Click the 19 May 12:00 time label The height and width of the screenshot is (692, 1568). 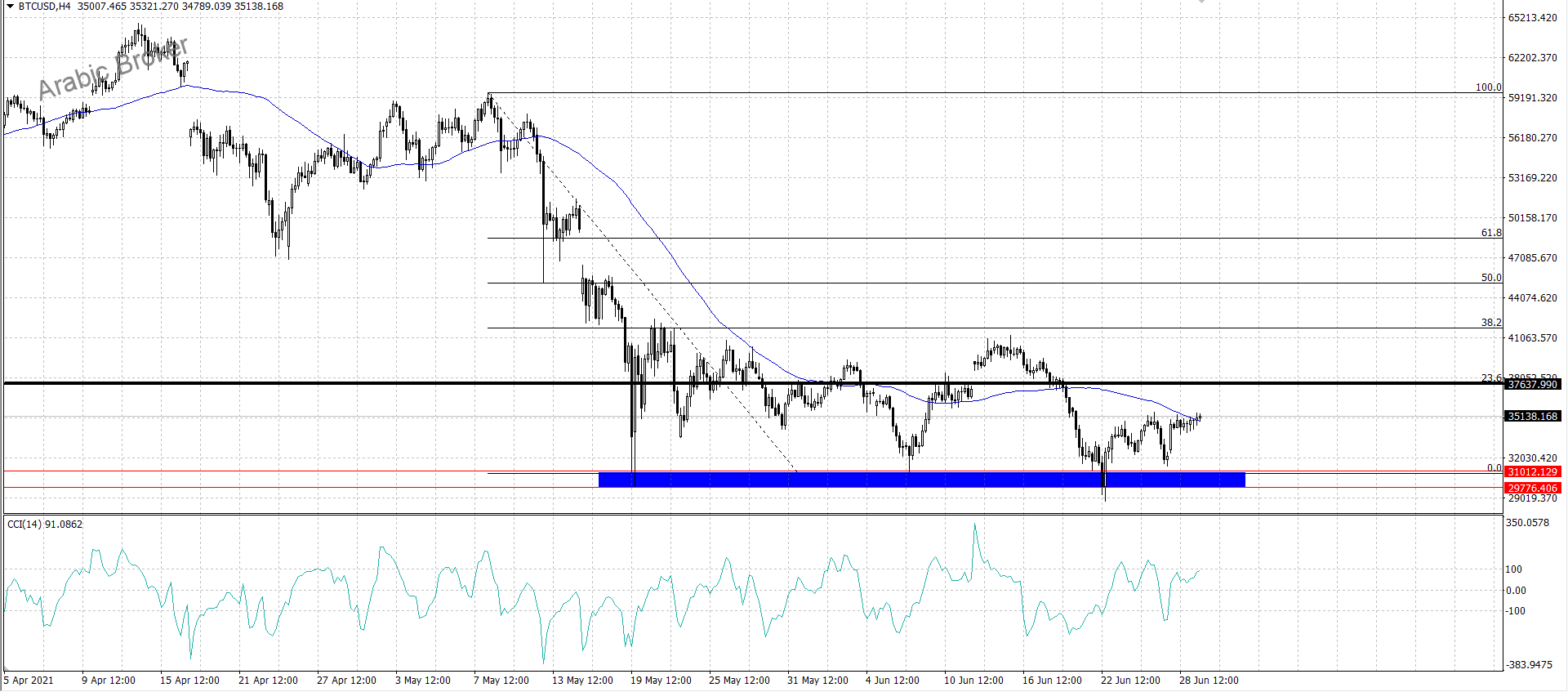(x=661, y=680)
